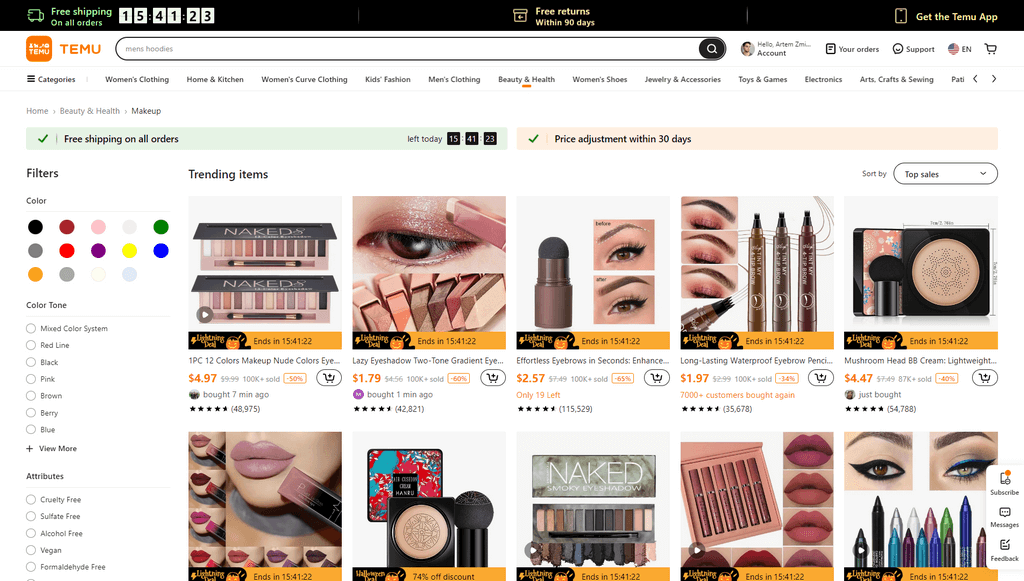Open Jewelry & Accessories category tab
The height and width of the screenshot is (581, 1024).
(682, 80)
